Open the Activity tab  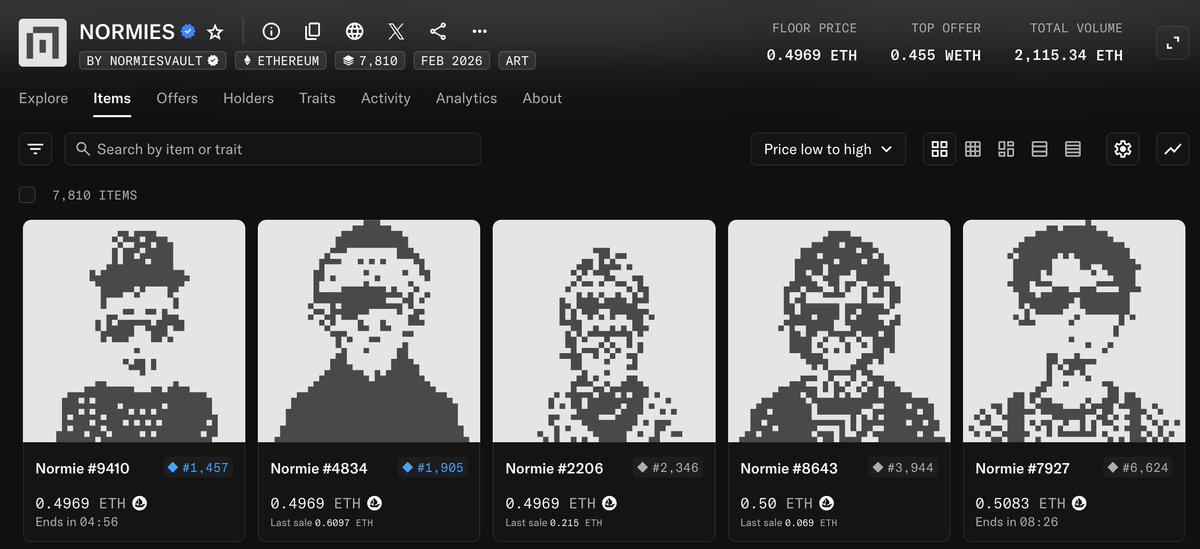[386, 98]
